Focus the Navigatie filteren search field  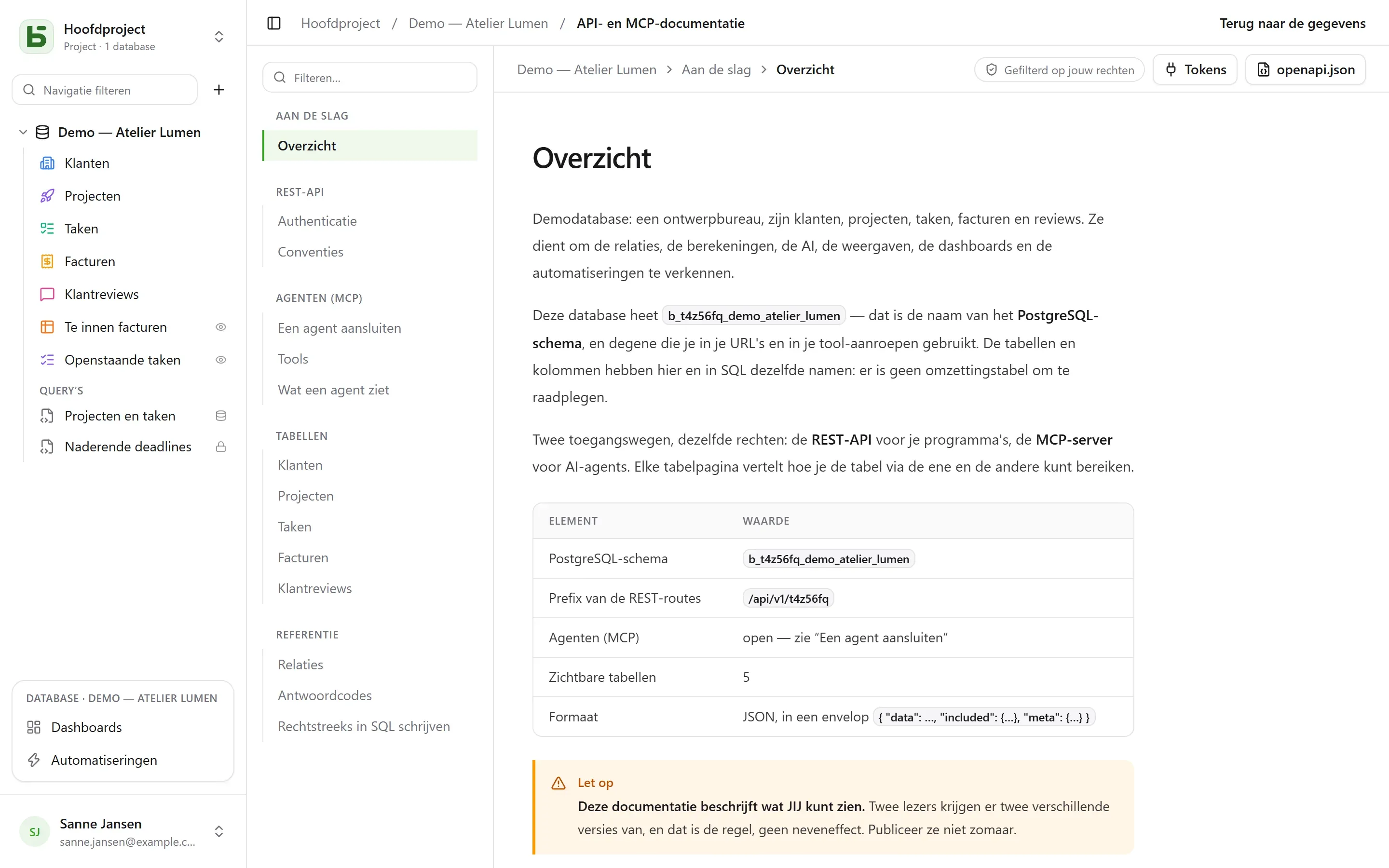tap(105, 90)
